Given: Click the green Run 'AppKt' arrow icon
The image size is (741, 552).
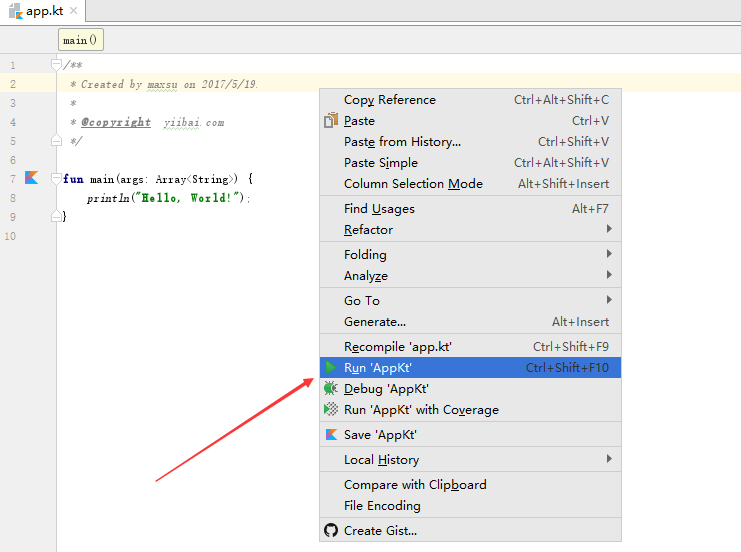Looking at the screenshot, I should [x=331, y=368].
